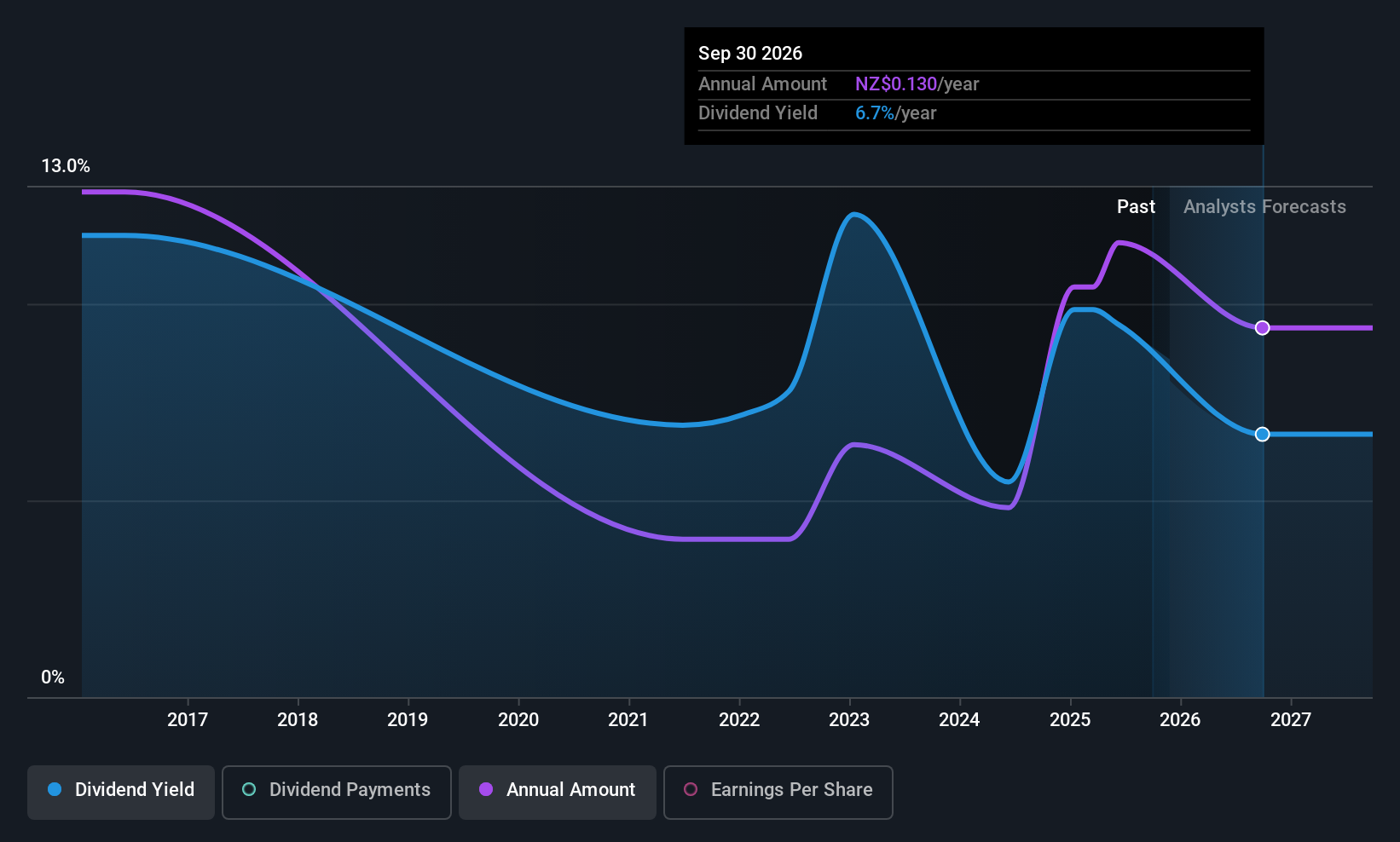Select the purple Annual Amount forecast marker
Viewport: 1400px width, 842px height.
pyautogui.click(x=1263, y=327)
